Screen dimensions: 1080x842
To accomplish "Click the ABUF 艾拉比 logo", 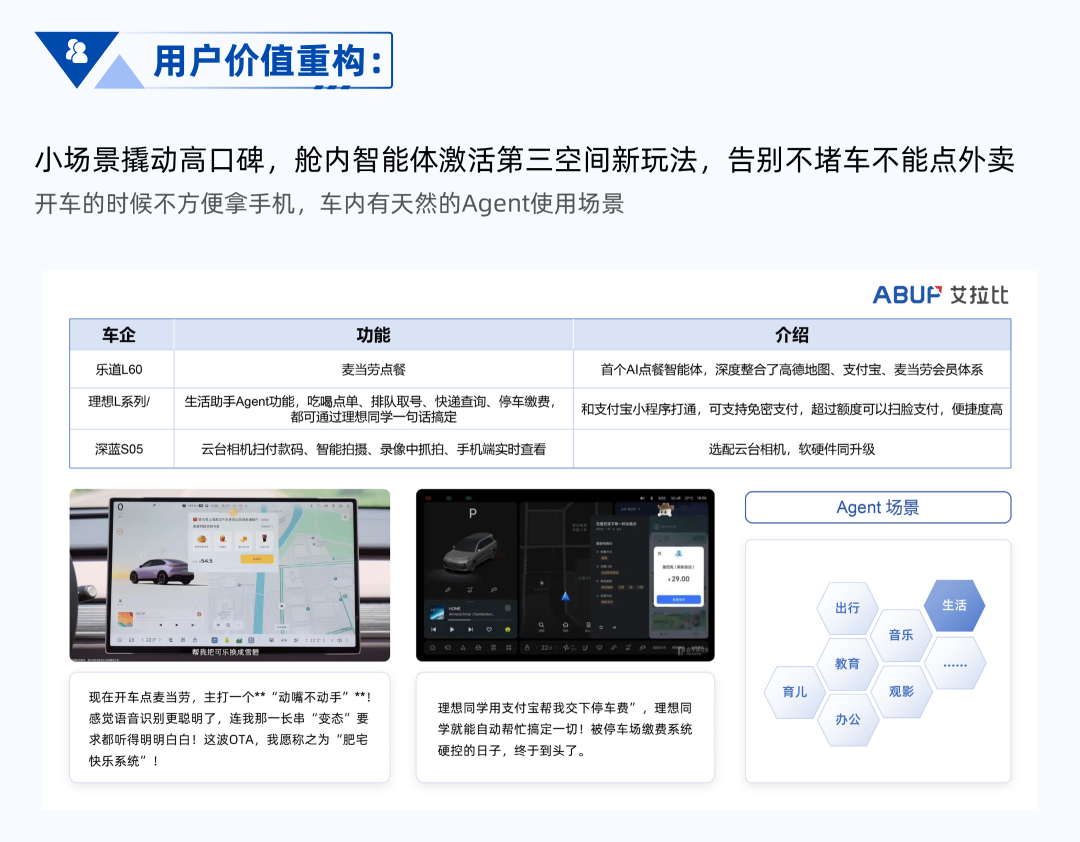I will [940, 295].
